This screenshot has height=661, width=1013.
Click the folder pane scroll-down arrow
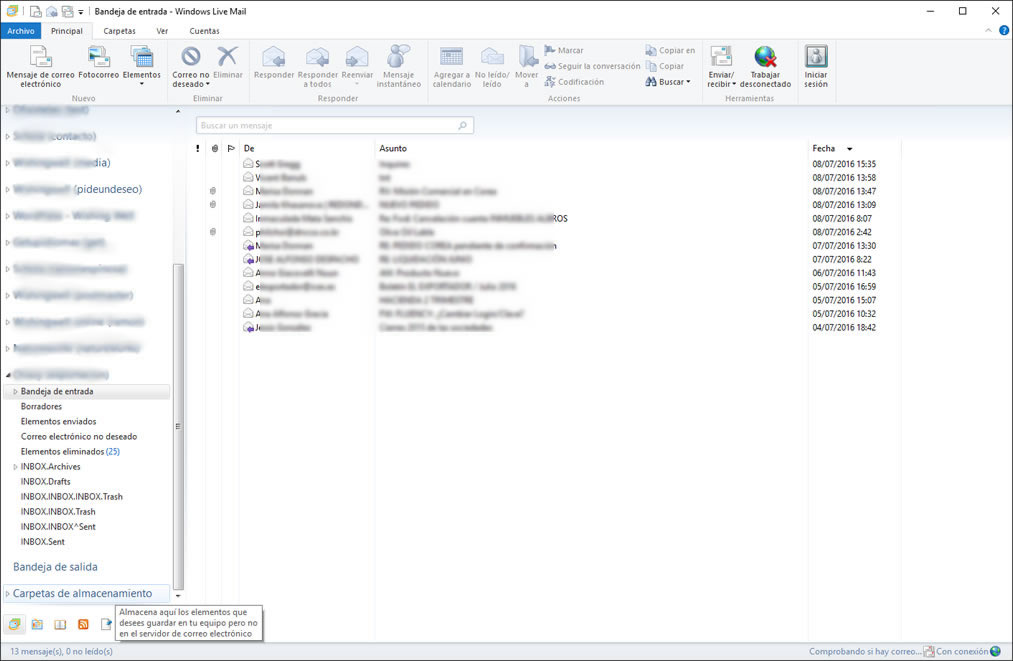[x=178, y=596]
